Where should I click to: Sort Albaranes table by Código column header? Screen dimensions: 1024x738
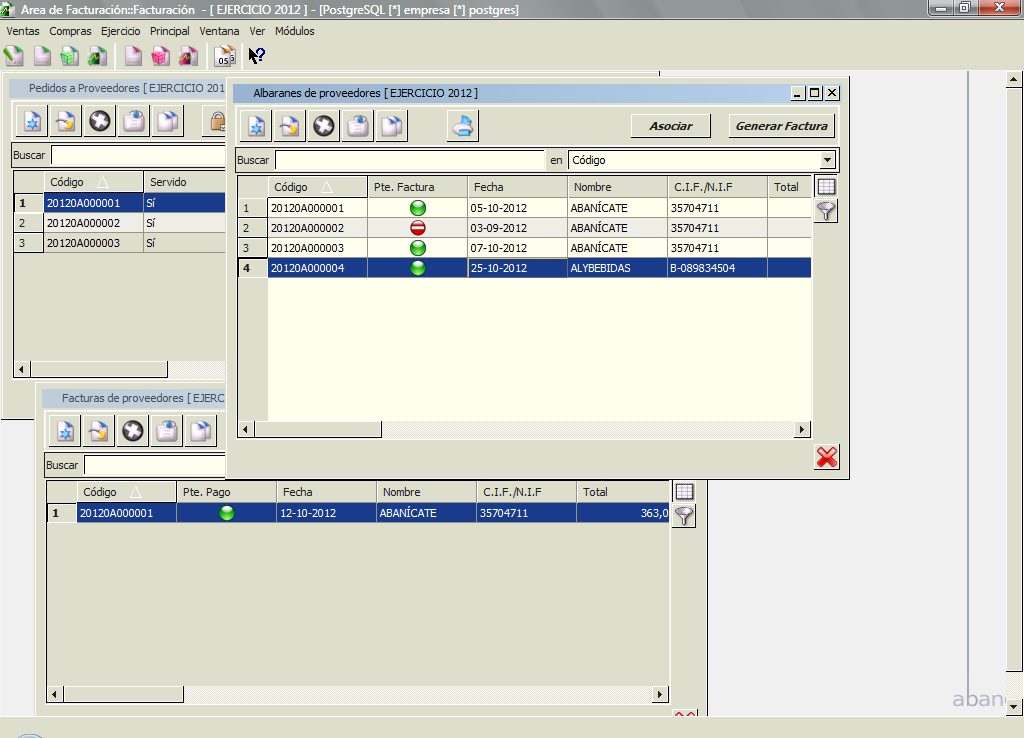click(x=318, y=187)
